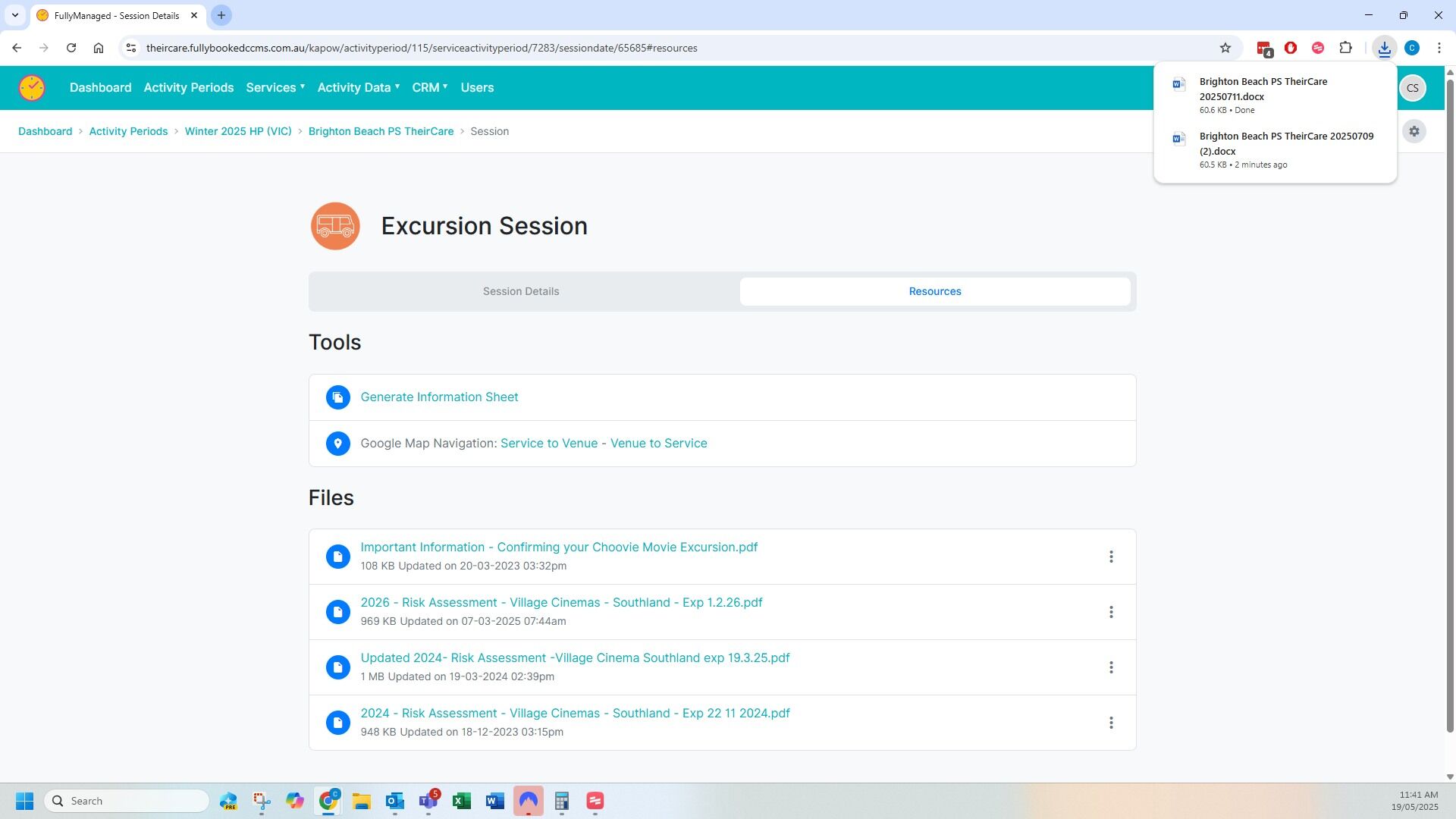
Task: Click the file icon beside Choovie Movie Excursion PDF
Action: point(337,557)
